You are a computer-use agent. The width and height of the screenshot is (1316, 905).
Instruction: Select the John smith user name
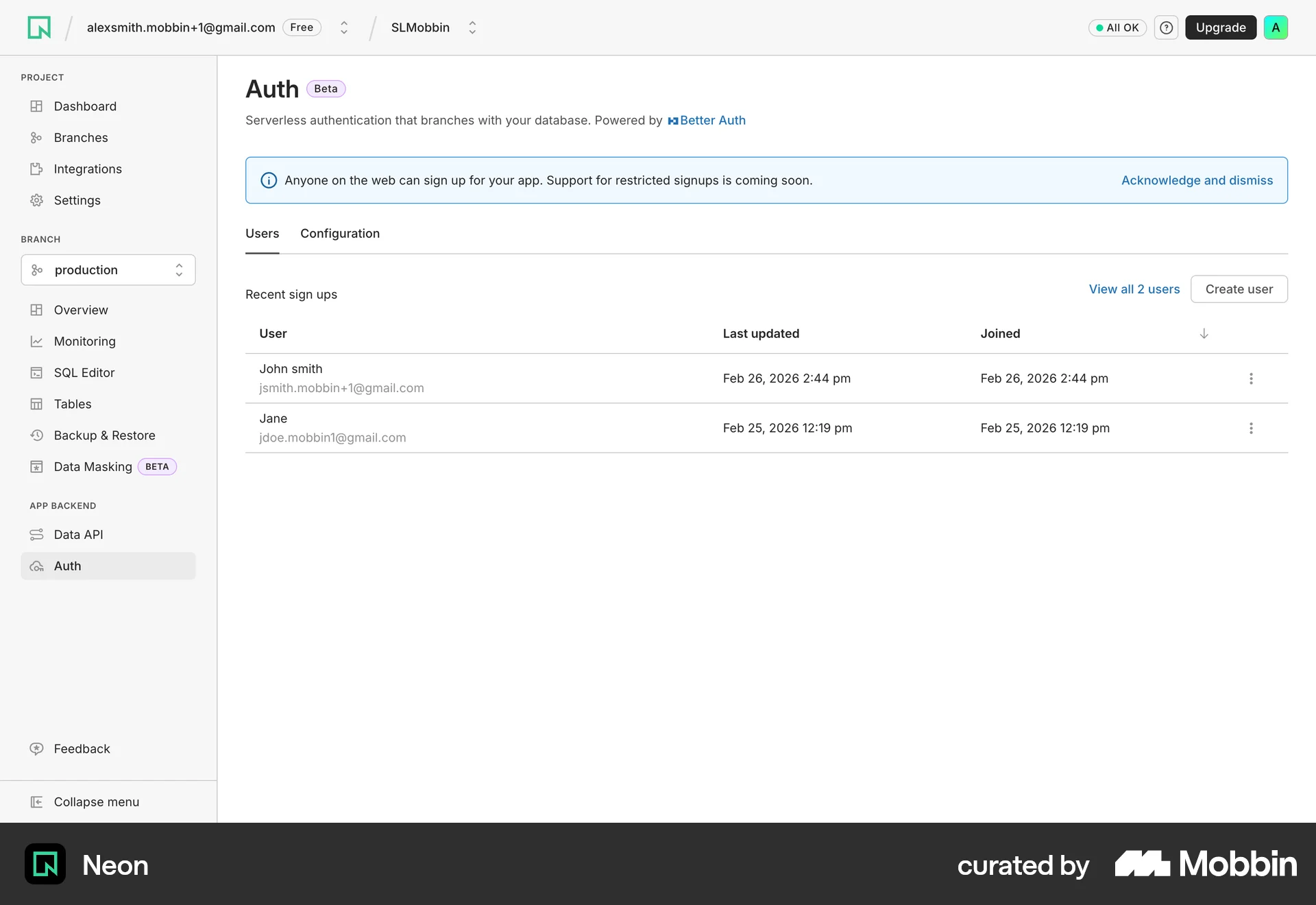pos(291,369)
